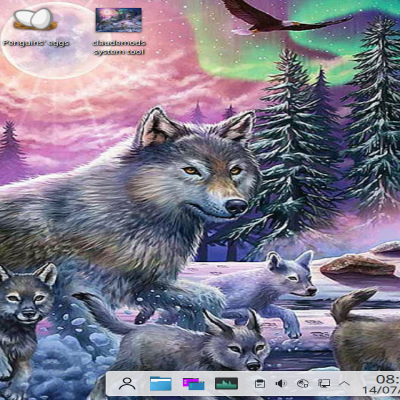Open the Penguins' eggs desktop icon
Image resolution: width=400 pixels, height=400 pixels.
pos(35,19)
